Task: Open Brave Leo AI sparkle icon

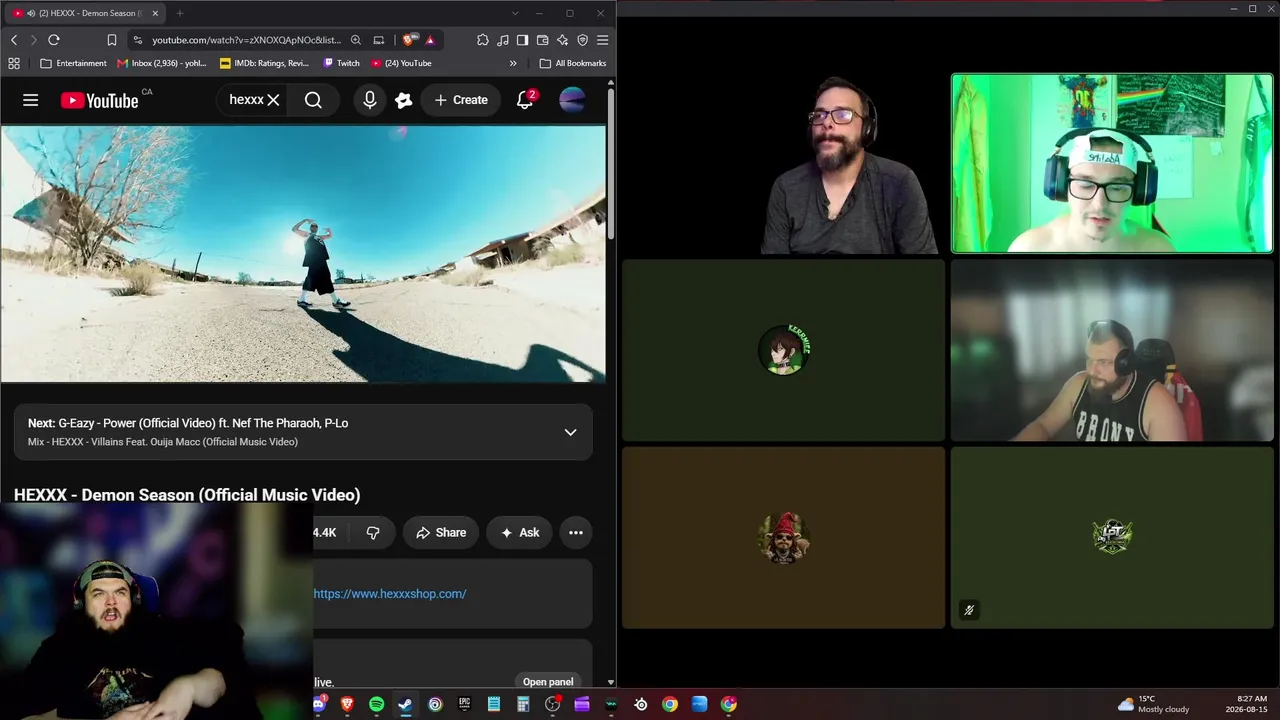Action: (x=562, y=40)
